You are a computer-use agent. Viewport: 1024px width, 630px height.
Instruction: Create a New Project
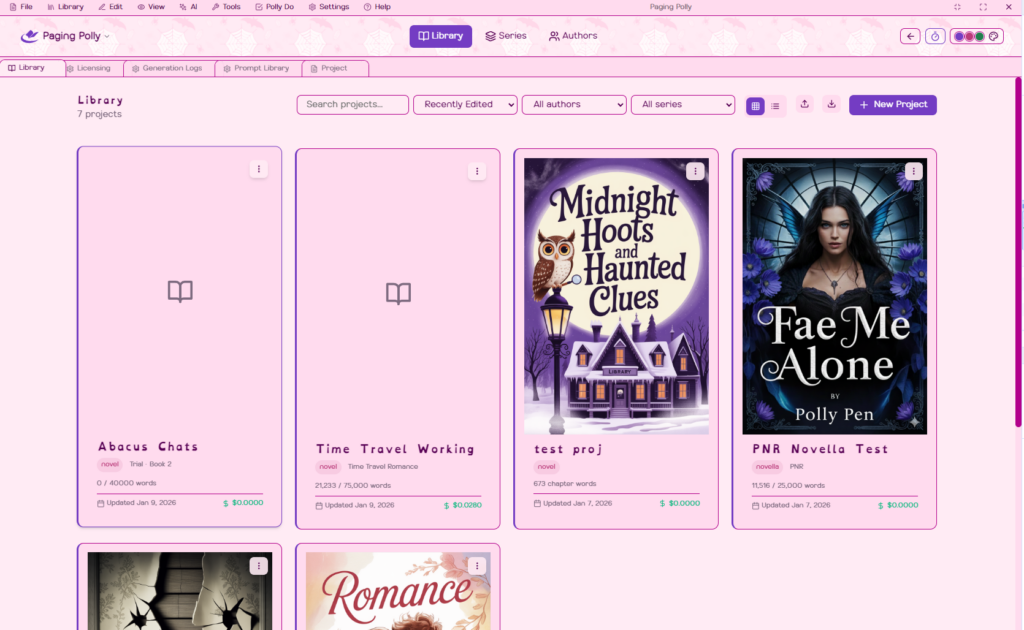click(x=893, y=104)
